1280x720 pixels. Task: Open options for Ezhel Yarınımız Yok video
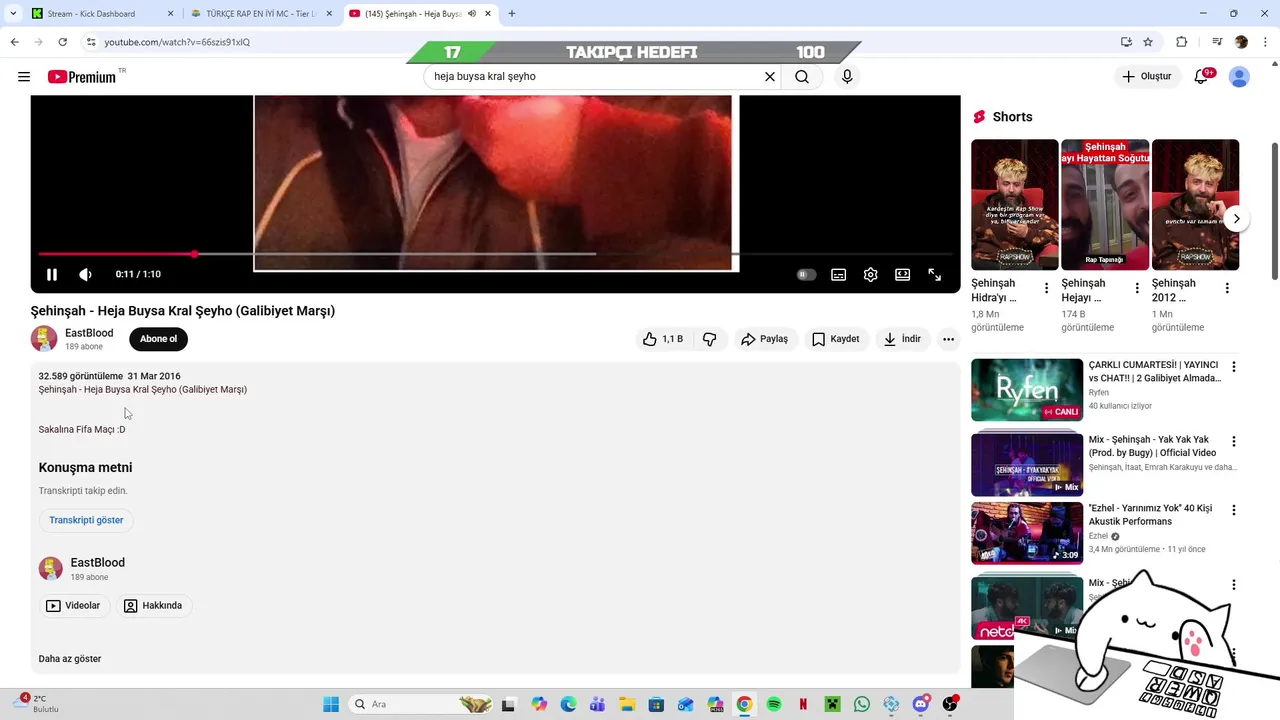[x=1233, y=510]
